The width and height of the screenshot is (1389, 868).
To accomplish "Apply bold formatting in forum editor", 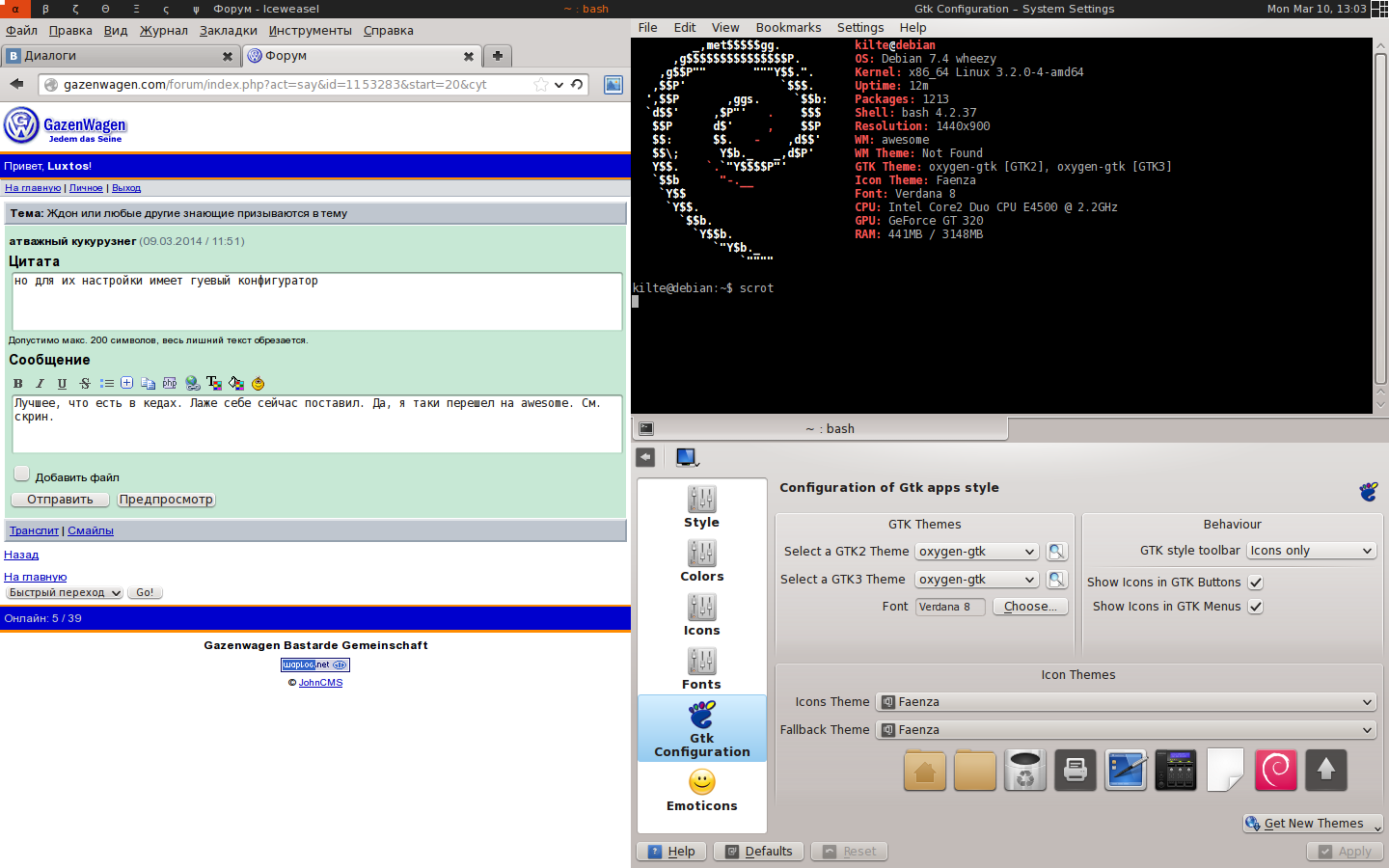I will pyautogui.click(x=17, y=383).
